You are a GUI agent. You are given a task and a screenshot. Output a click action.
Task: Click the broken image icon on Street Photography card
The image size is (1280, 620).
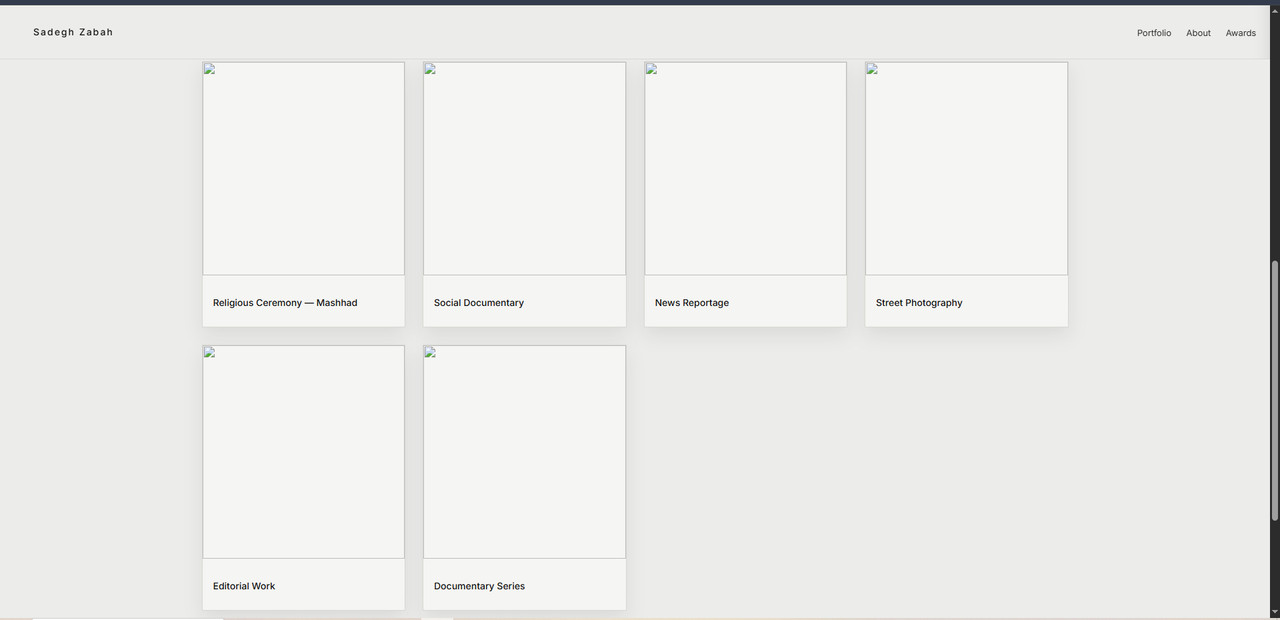[x=872, y=69]
